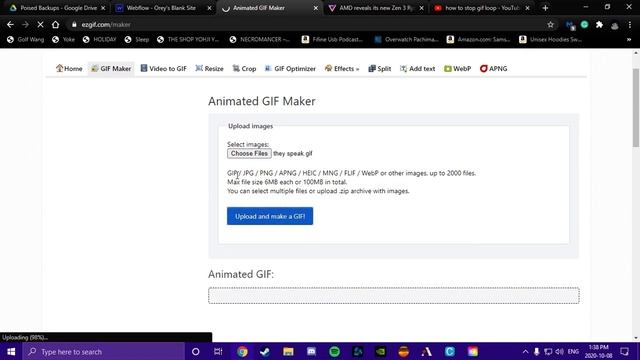Open Discord from the taskbar
Viewport: 640px width, 360px height.
coord(311,351)
